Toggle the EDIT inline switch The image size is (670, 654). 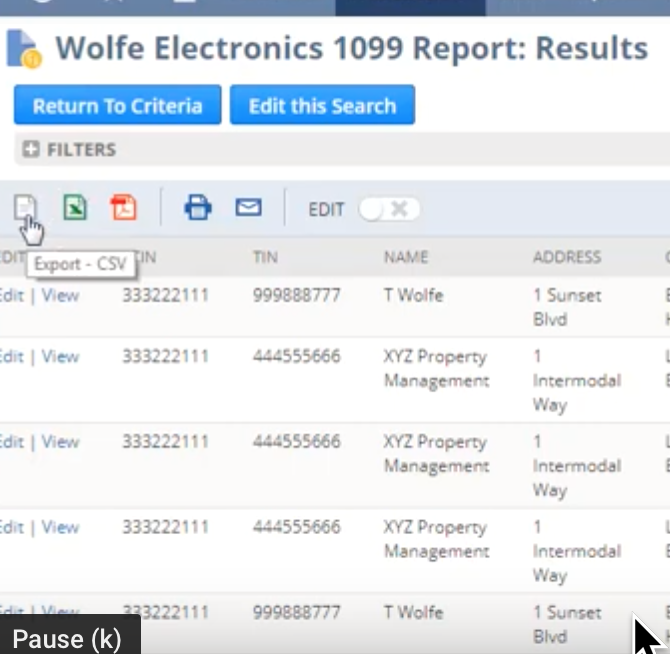389,209
